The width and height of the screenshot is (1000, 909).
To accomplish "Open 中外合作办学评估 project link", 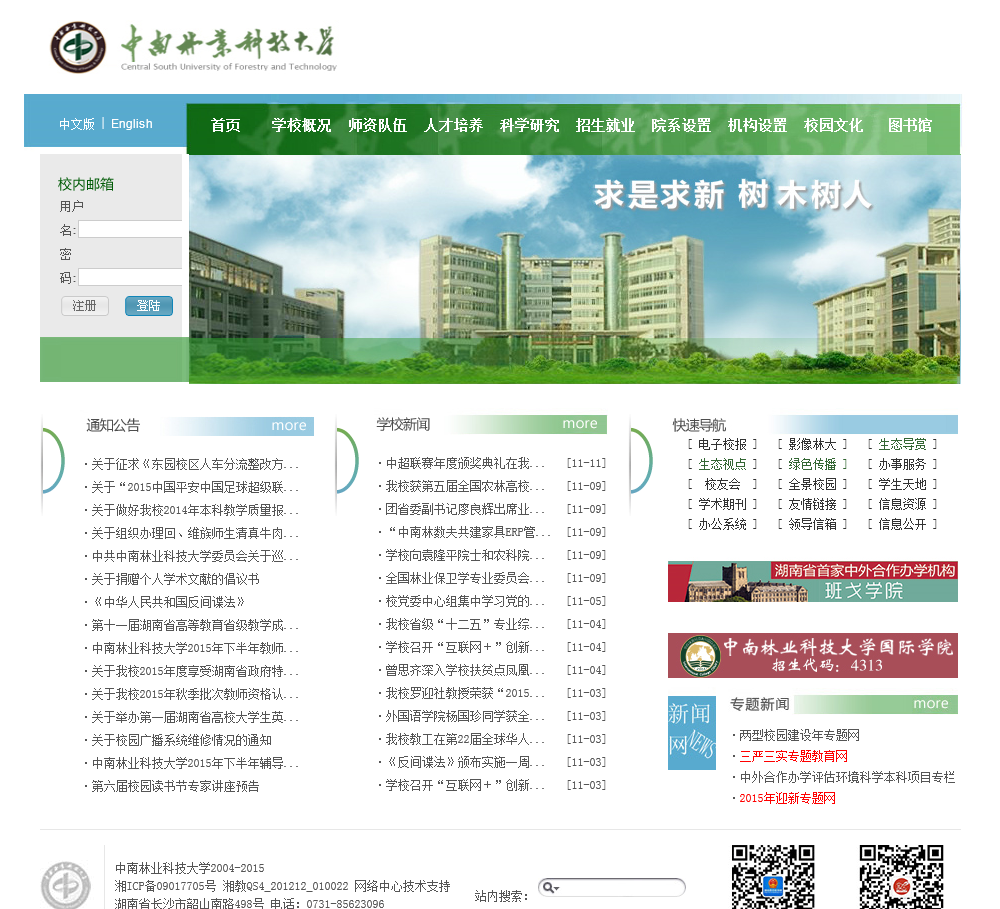I will (847, 778).
